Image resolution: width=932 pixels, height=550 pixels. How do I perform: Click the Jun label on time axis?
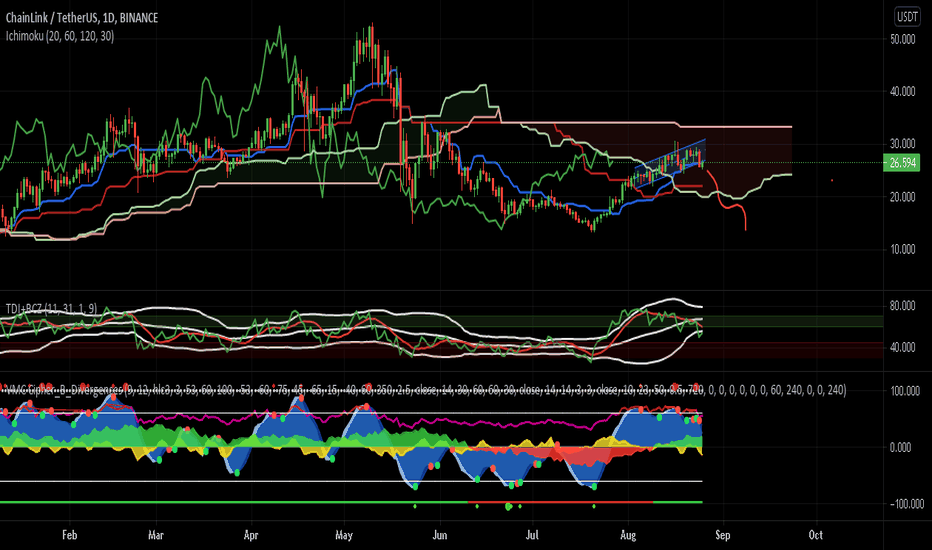click(439, 535)
